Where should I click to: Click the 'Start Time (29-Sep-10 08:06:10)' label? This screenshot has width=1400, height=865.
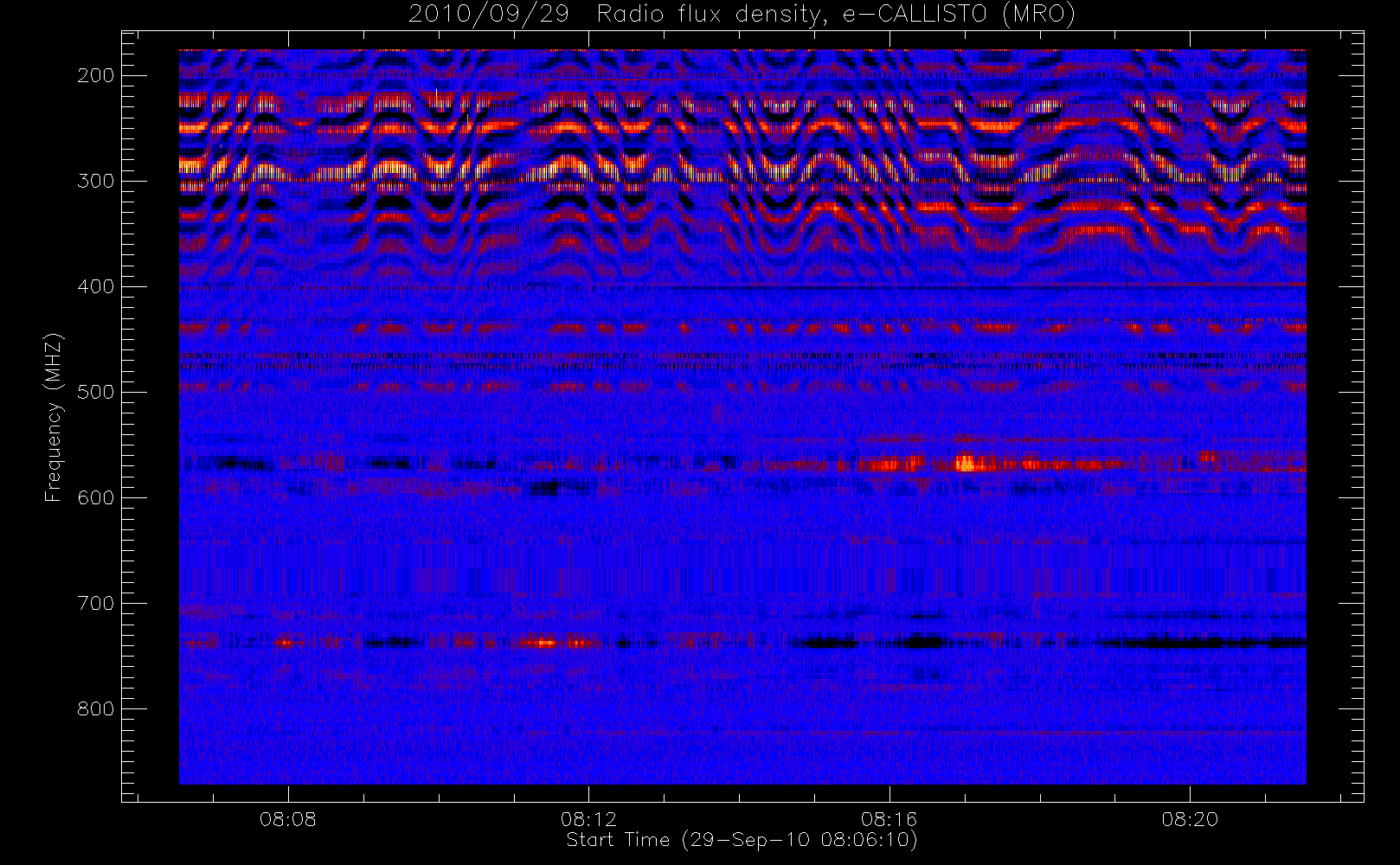742,840
